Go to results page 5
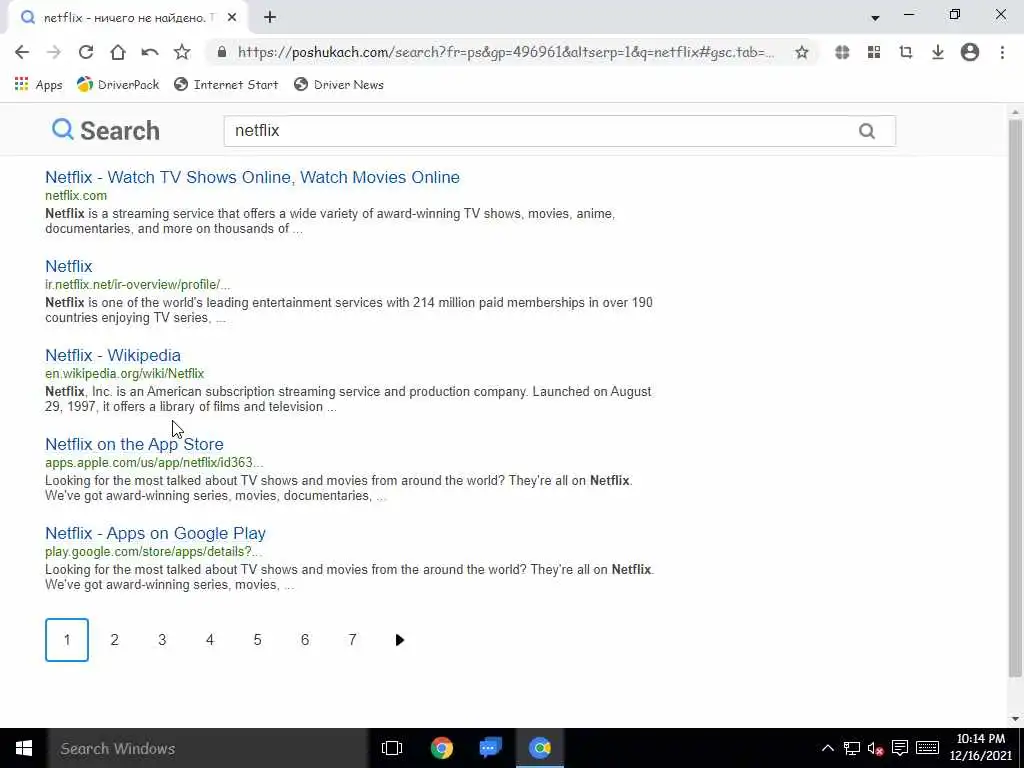 pyautogui.click(x=257, y=640)
